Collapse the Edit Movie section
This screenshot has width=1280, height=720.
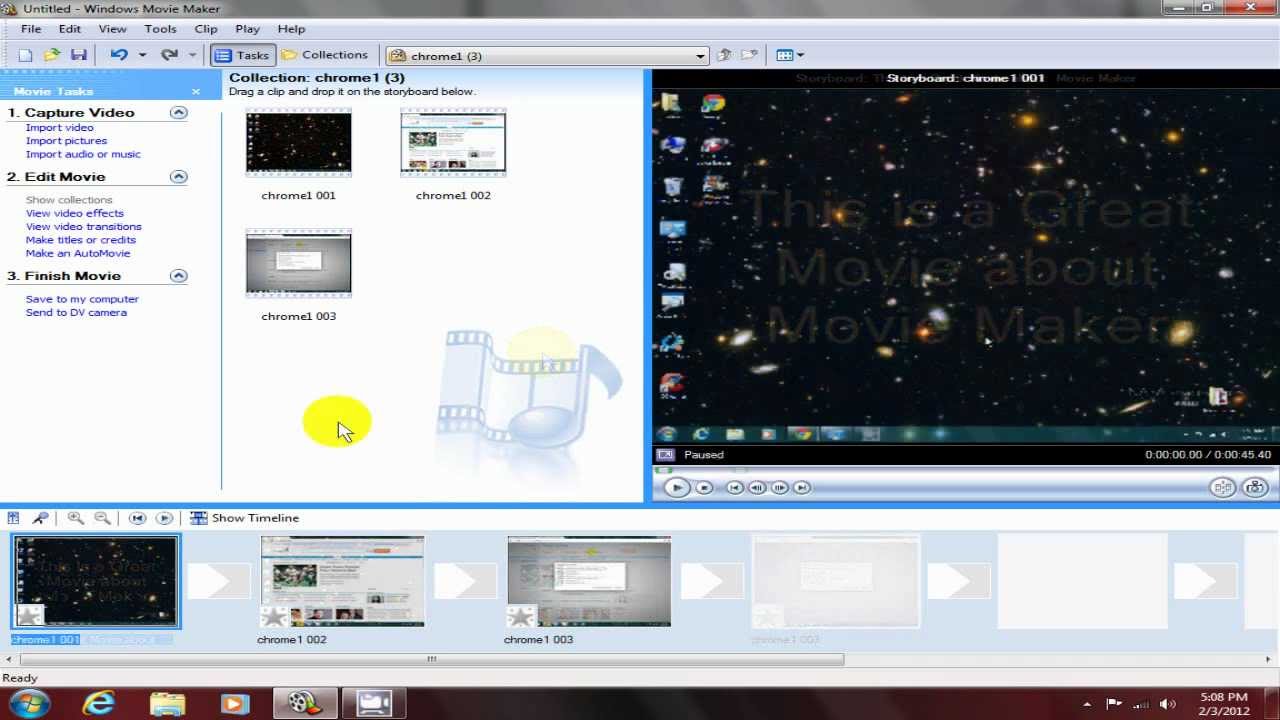[x=179, y=177]
